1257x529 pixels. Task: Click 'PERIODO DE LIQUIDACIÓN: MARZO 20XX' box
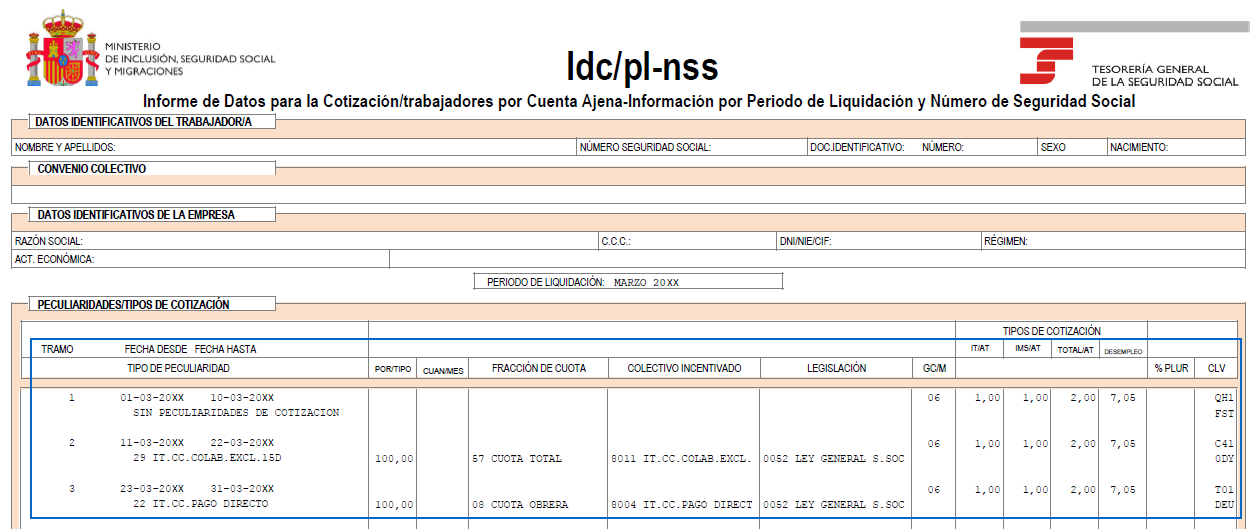click(628, 282)
